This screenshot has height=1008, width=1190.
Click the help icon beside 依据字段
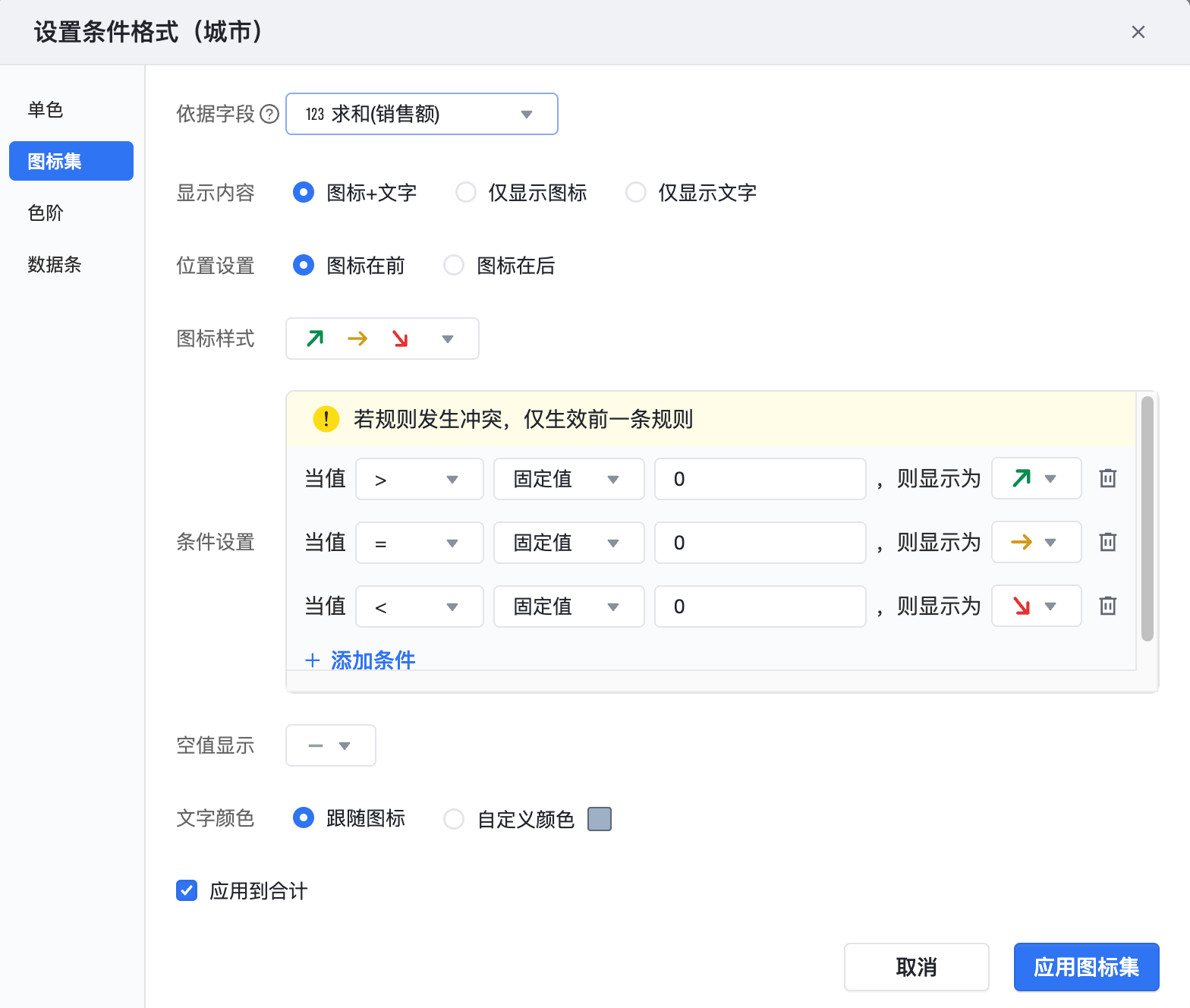[269, 114]
